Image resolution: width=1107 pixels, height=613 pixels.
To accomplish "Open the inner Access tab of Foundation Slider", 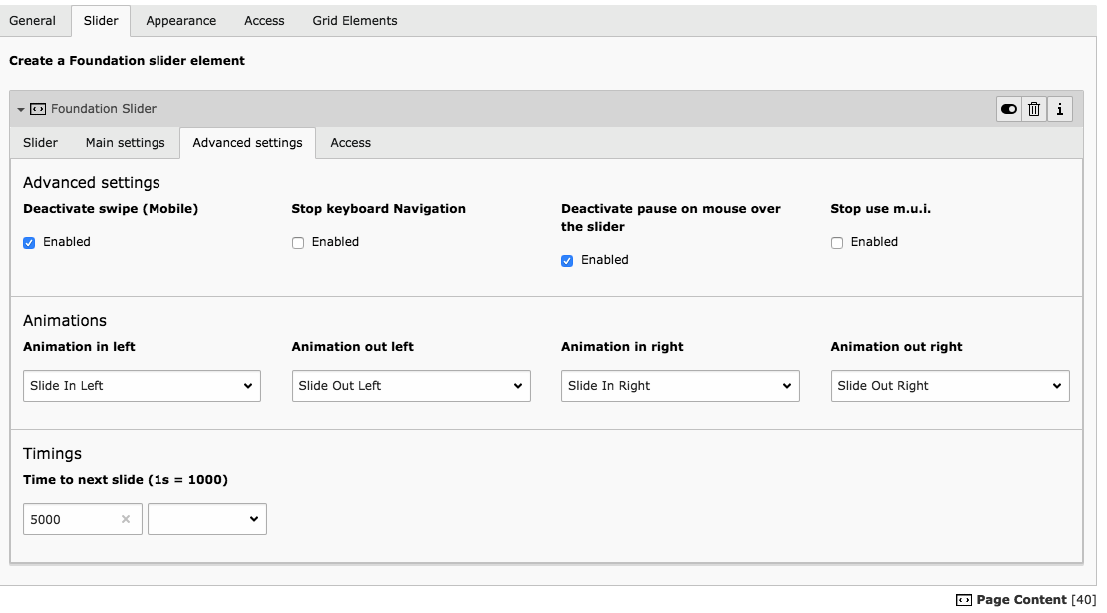I will click(350, 143).
